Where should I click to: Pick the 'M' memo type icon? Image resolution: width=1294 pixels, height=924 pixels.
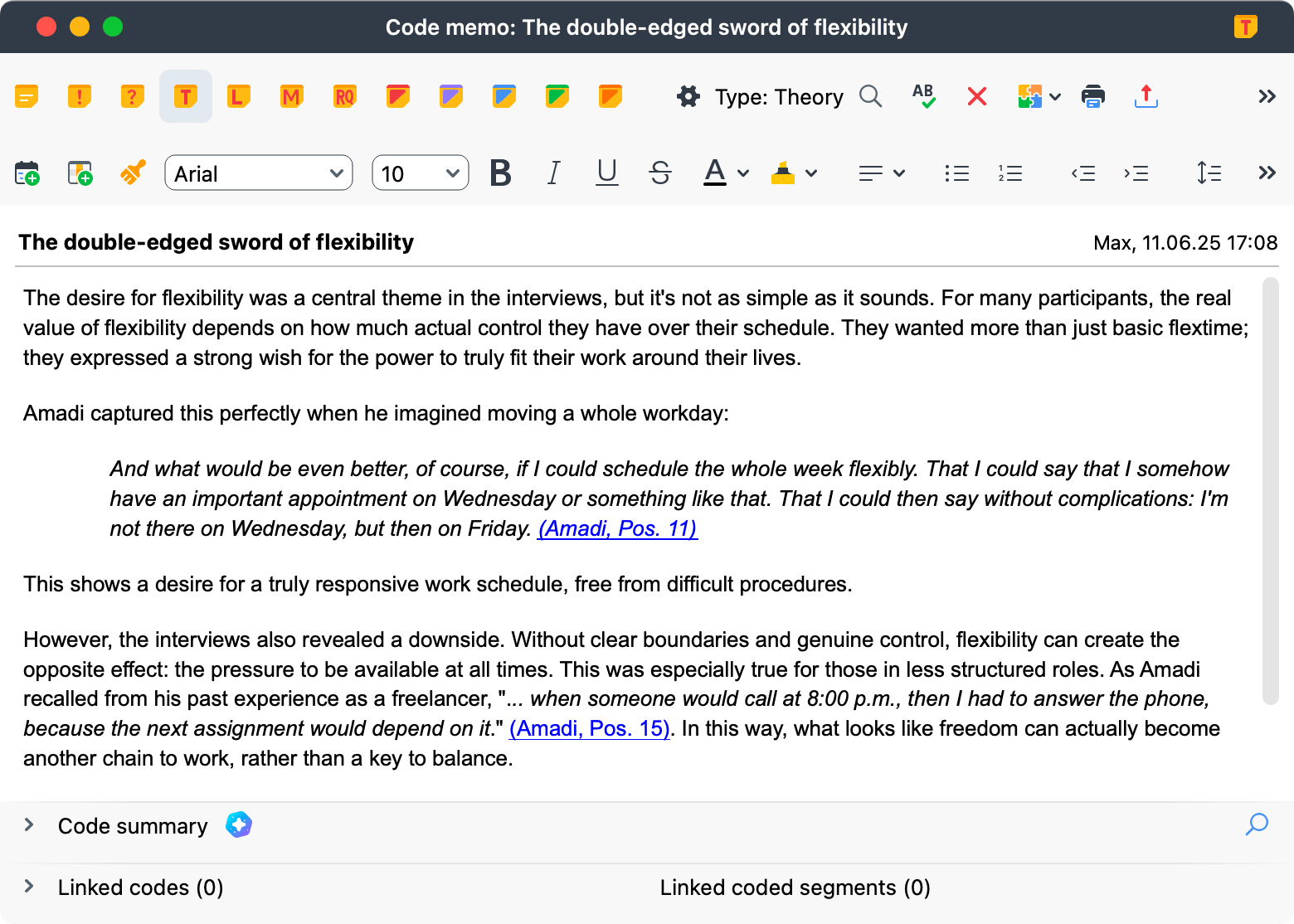pyautogui.click(x=292, y=97)
